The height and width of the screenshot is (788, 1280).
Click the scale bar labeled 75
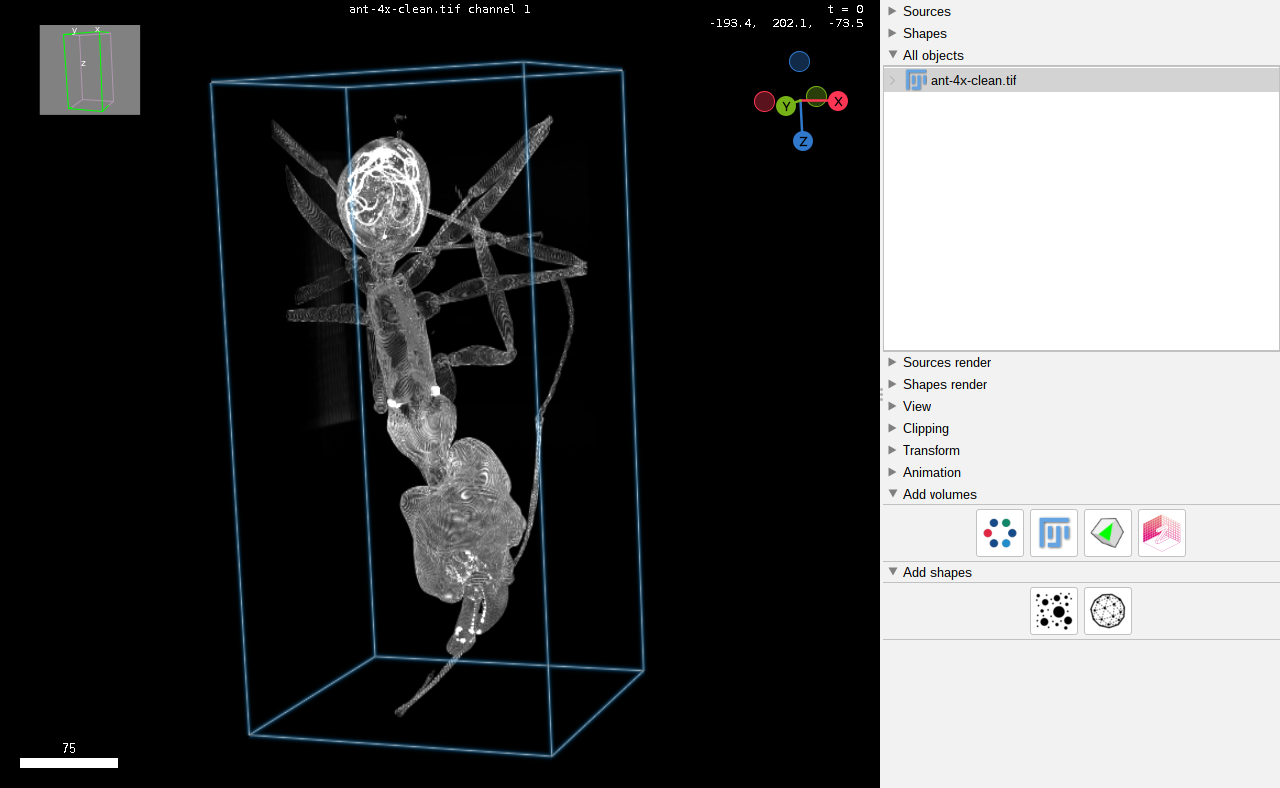69,763
